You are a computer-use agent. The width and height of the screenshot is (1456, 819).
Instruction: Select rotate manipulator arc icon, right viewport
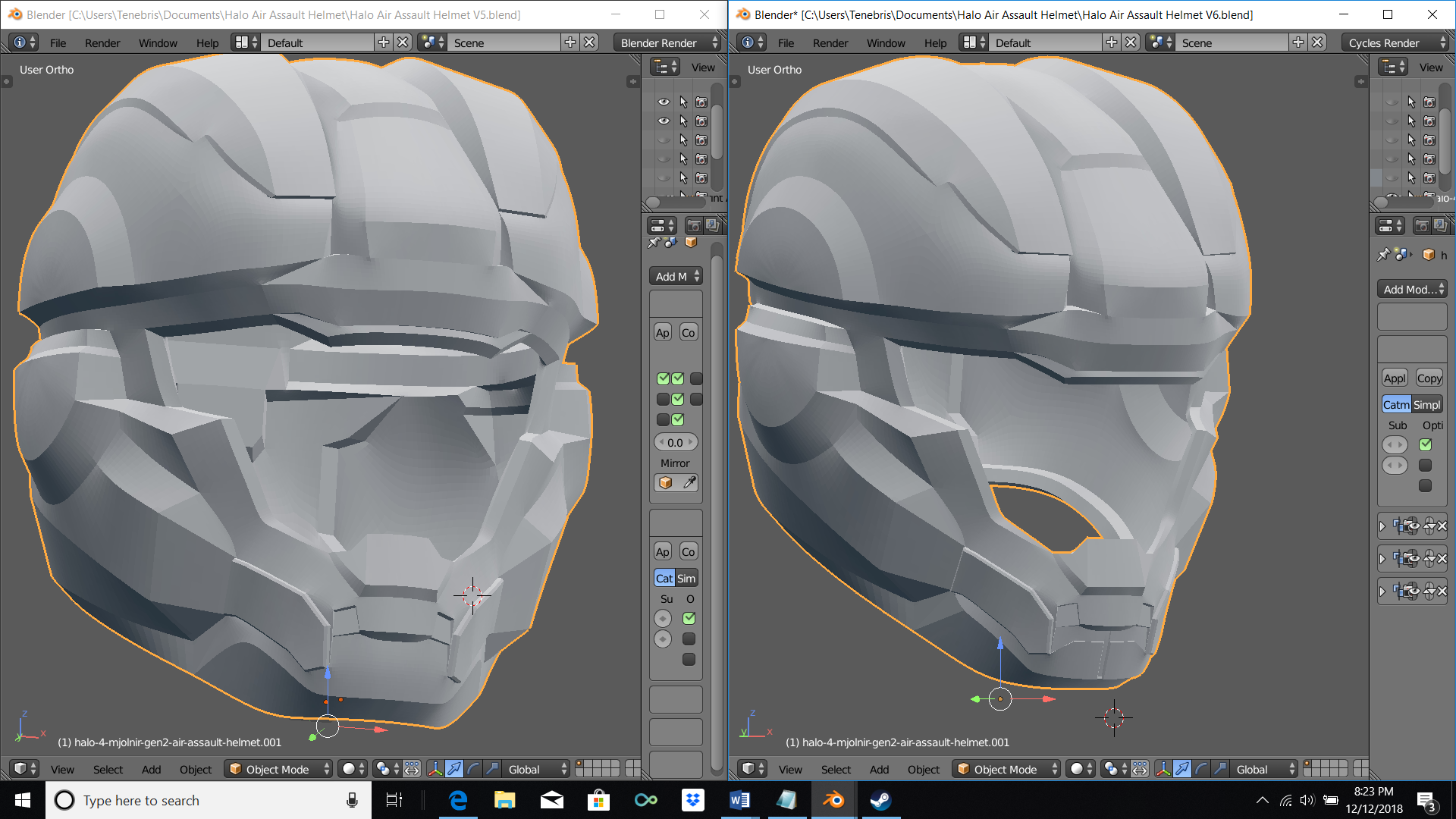coord(1201,769)
